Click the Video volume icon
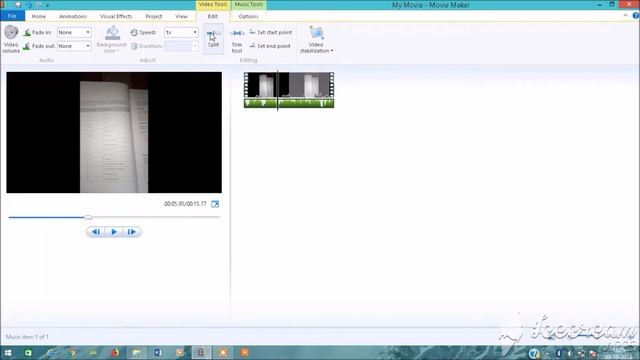640x360 pixels. tap(11, 32)
